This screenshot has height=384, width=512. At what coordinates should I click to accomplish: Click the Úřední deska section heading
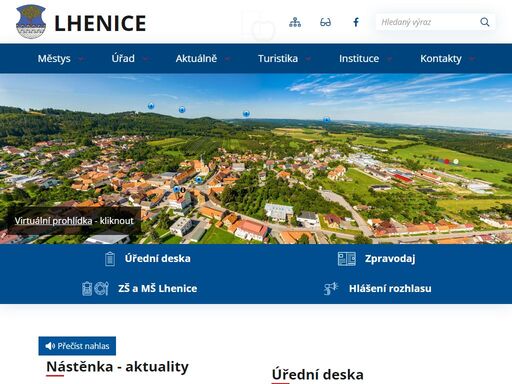[x=318, y=375]
